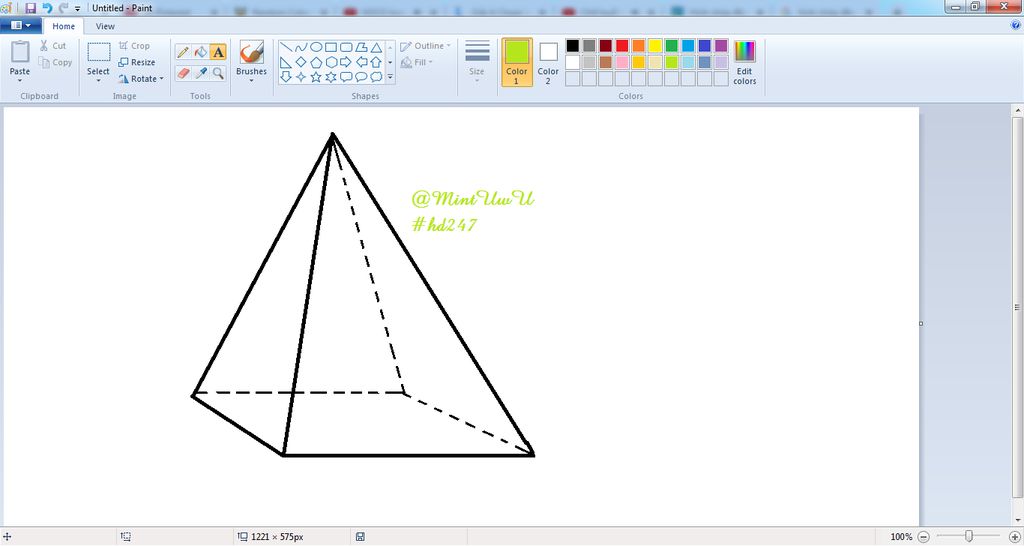Choose the Rounded rectangle shape

pos(346,47)
